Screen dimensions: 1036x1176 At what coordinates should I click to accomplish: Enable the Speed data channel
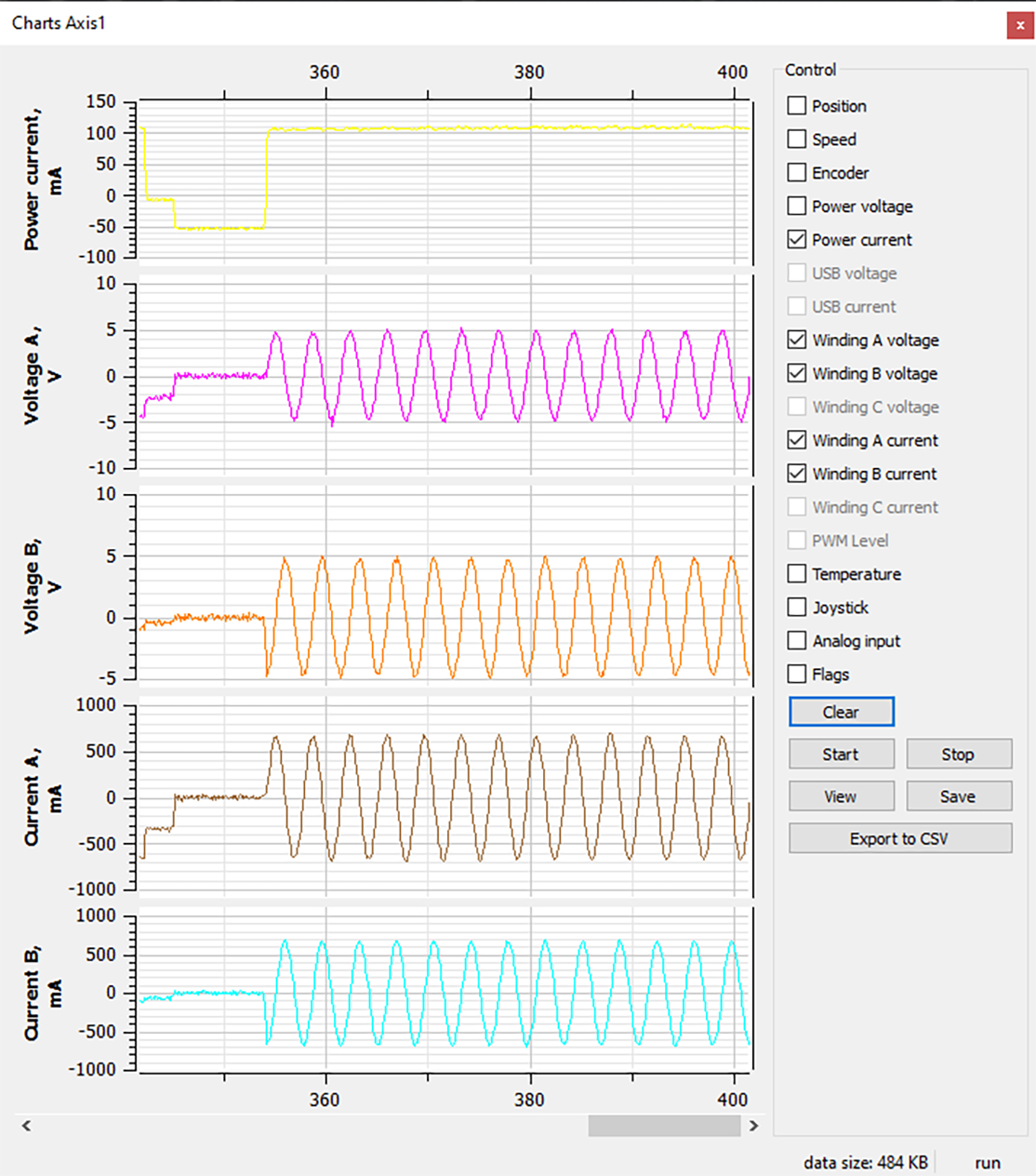tap(797, 139)
